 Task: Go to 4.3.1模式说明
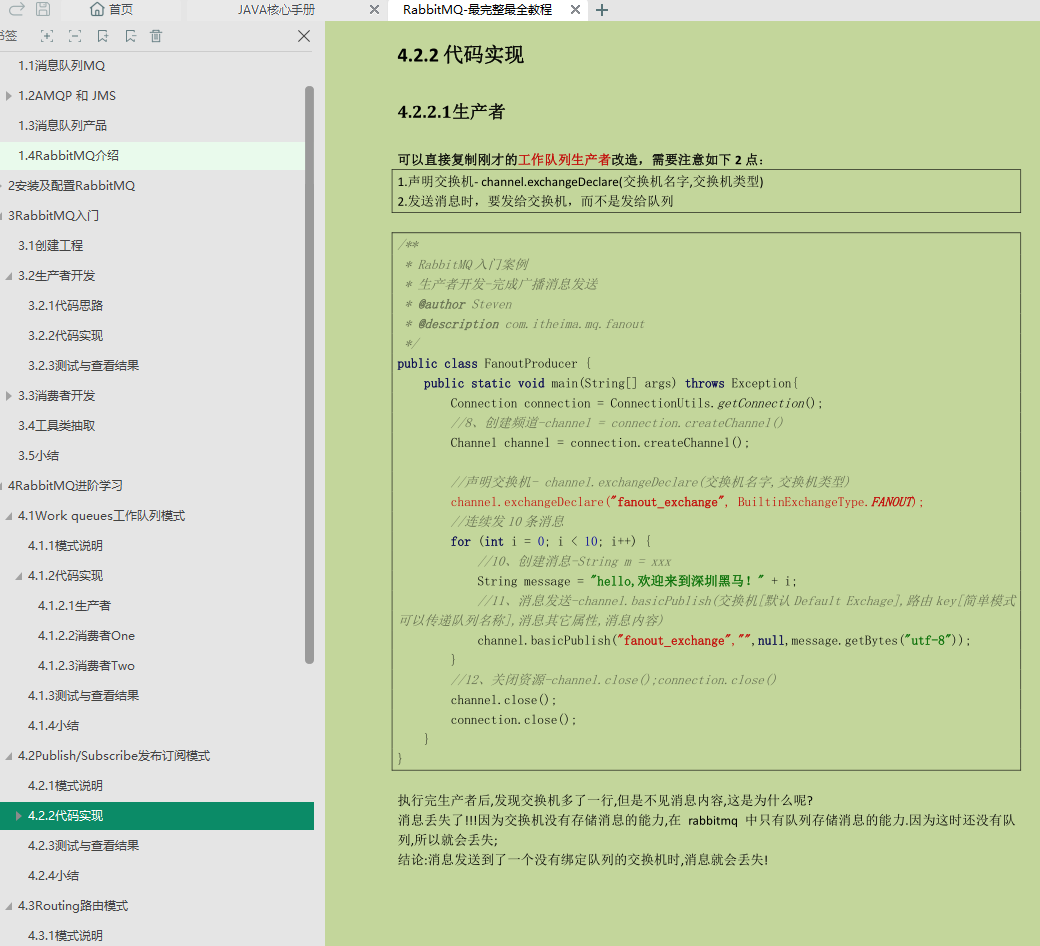[x=66, y=936]
